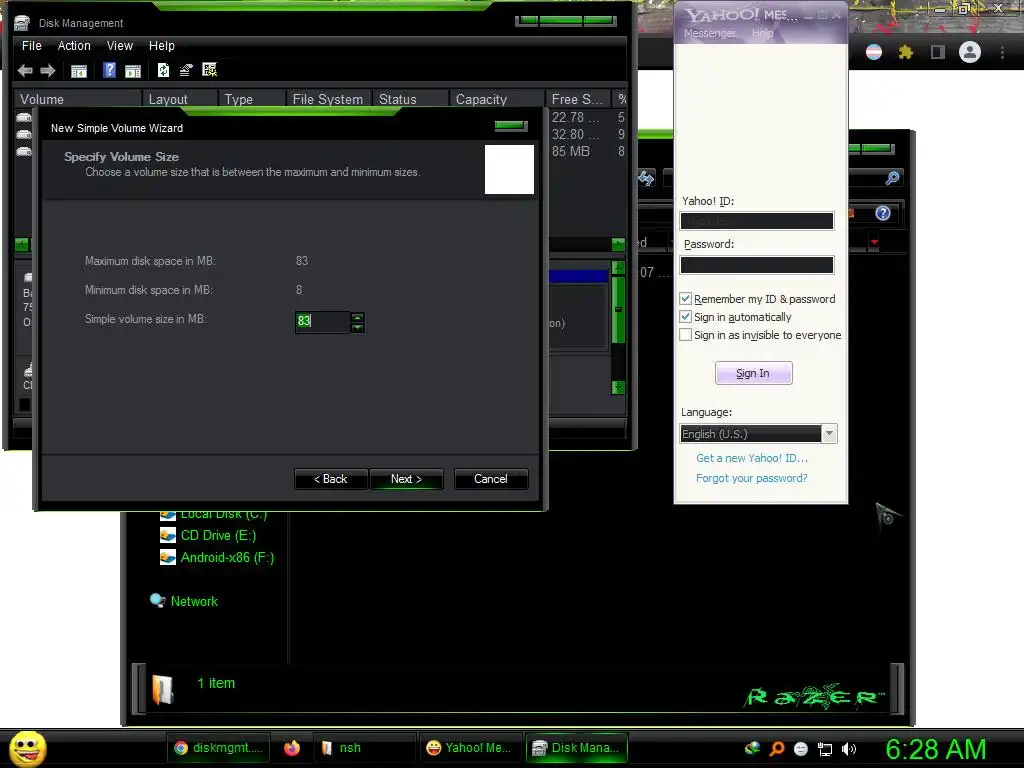Click the Chrome side panel icon
Image resolution: width=1024 pixels, height=768 pixels.
coord(938,52)
